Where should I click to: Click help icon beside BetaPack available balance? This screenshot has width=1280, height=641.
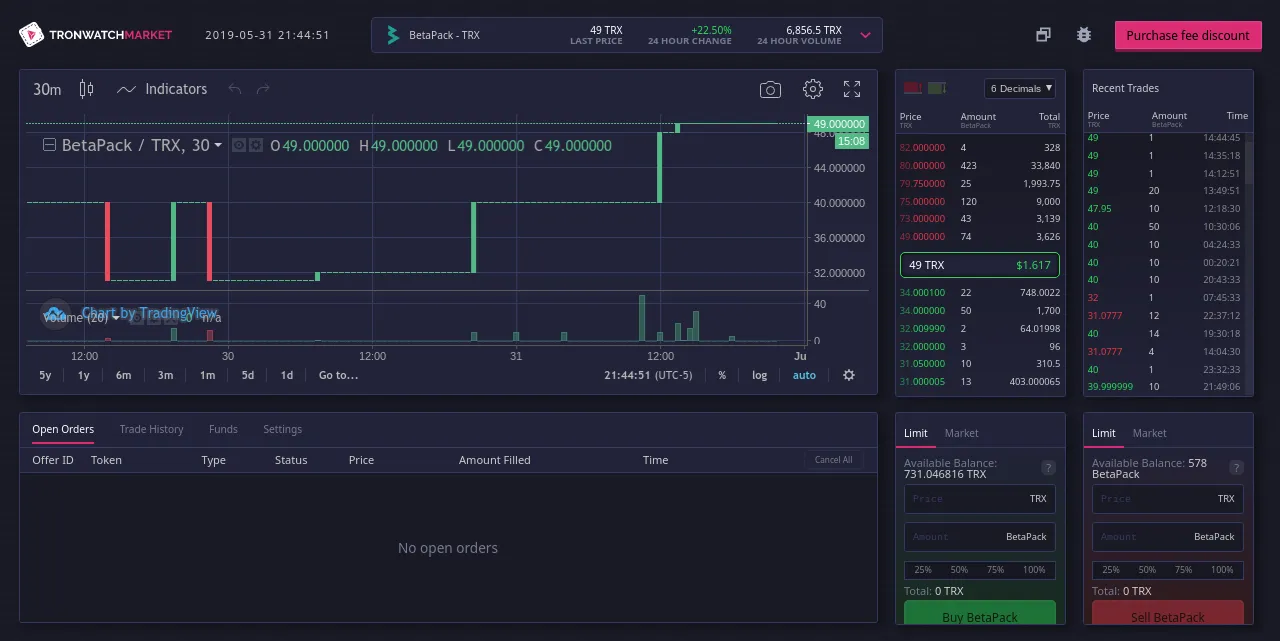tap(1236, 468)
